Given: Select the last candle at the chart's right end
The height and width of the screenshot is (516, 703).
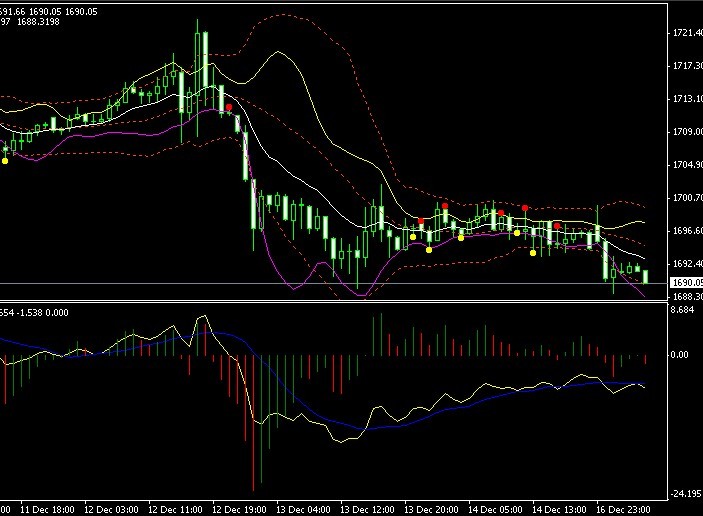Looking at the screenshot, I should click(646, 277).
